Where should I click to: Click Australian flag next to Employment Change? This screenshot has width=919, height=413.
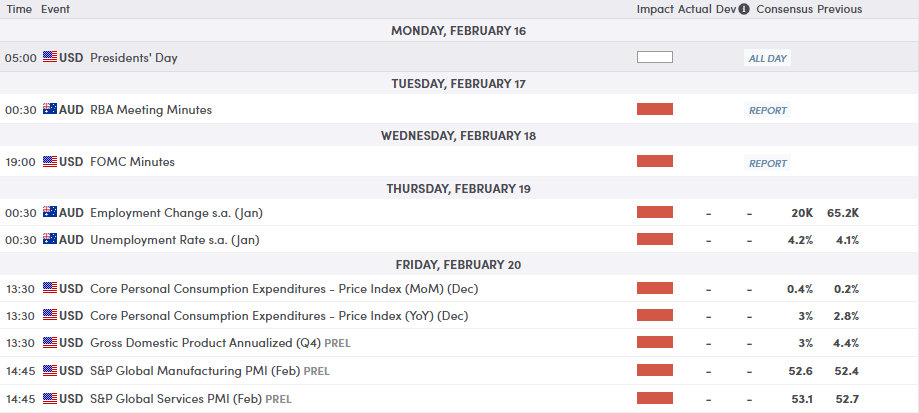click(x=50, y=213)
